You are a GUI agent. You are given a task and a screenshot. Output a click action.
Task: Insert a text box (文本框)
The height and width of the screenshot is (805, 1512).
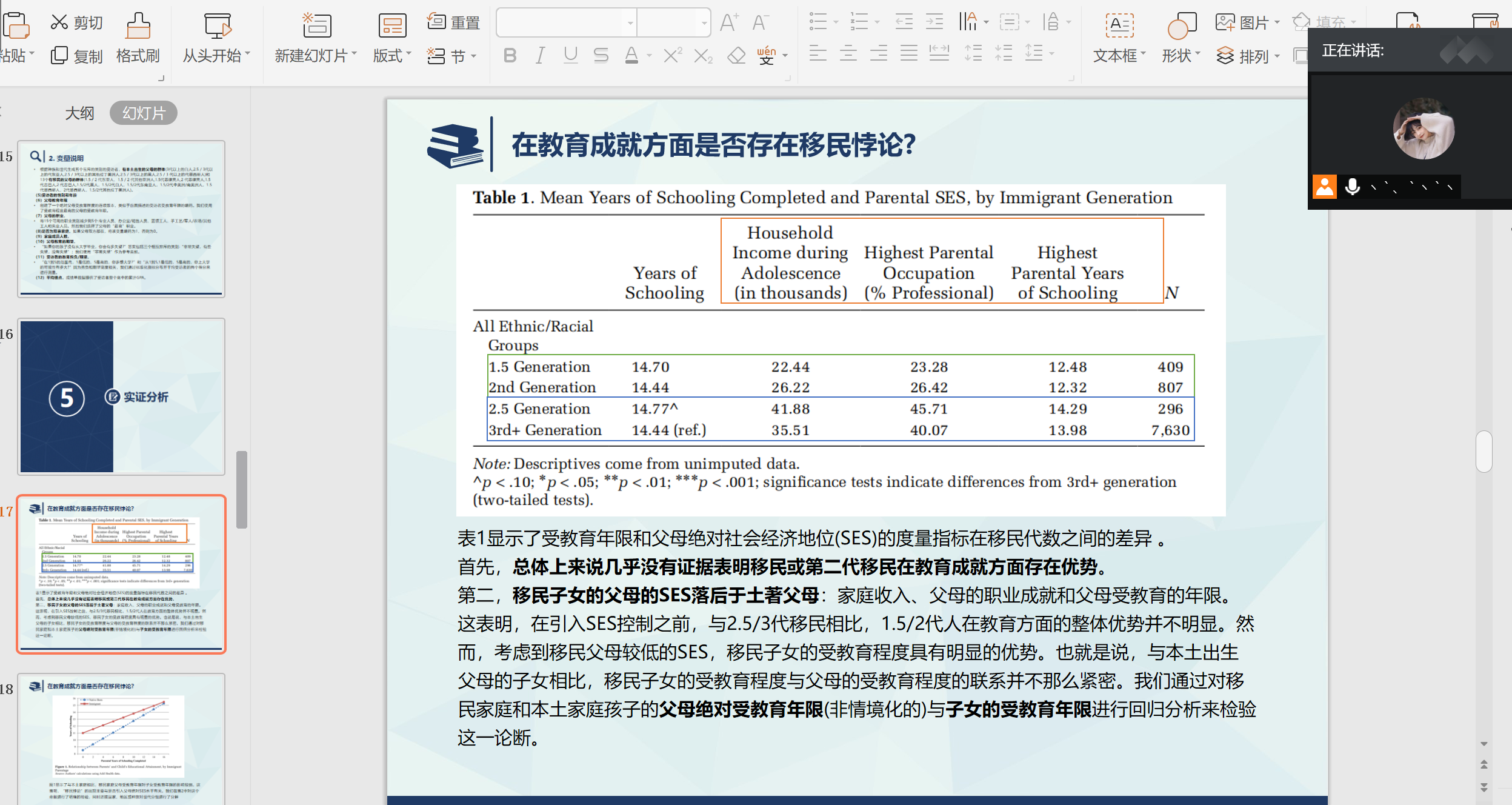[1119, 27]
